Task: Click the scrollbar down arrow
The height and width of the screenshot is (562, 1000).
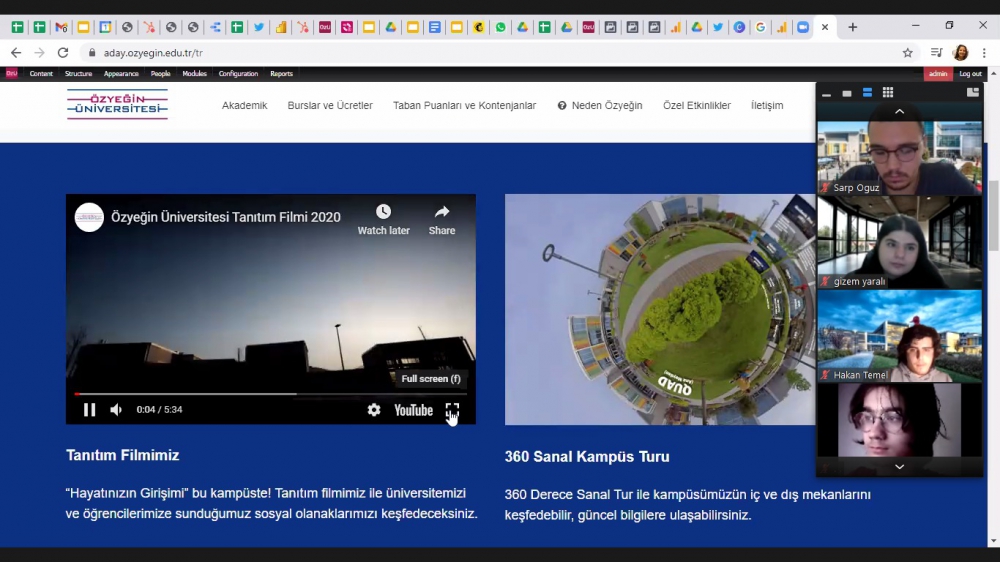Action: point(994,542)
